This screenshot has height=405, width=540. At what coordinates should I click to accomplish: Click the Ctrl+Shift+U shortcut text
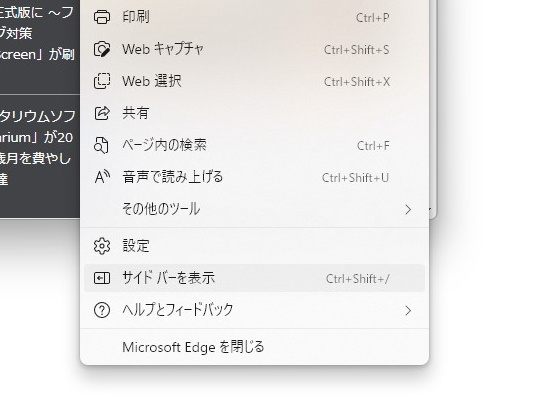(x=355, y=178)
